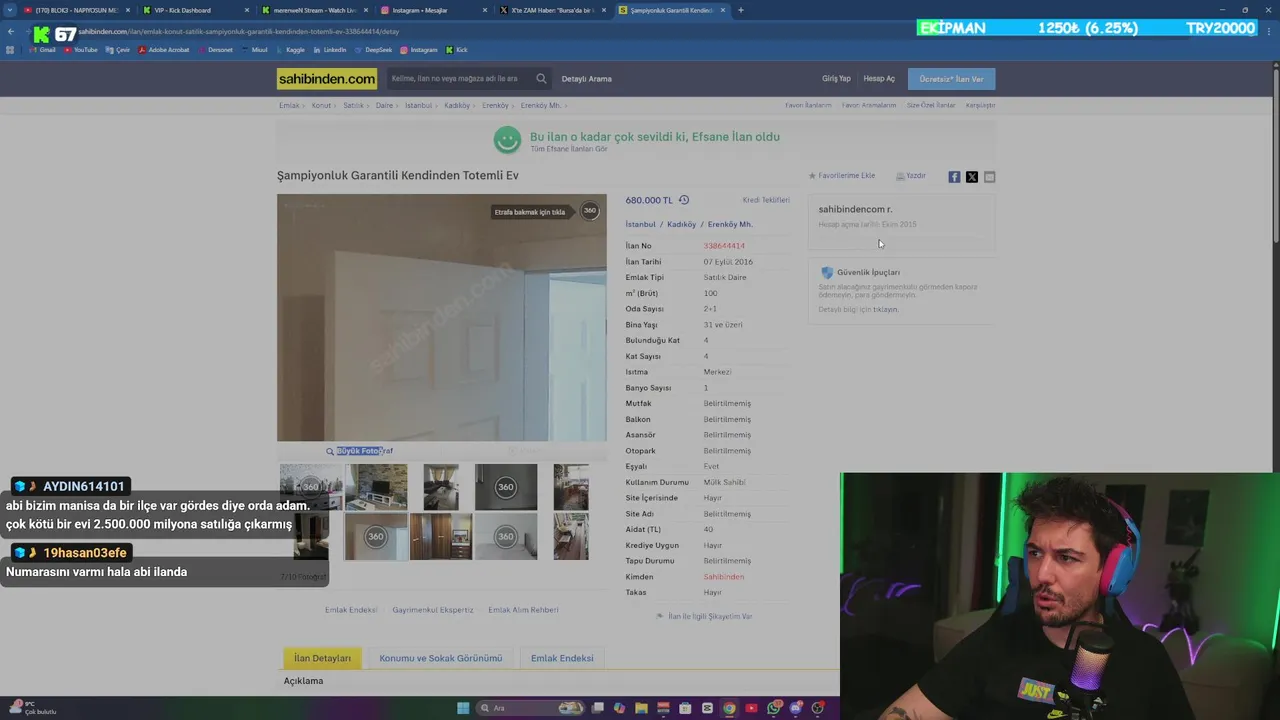Click the browser address bar URL
The width and height of the screenshot is (1280, 720).
(239, 32)
